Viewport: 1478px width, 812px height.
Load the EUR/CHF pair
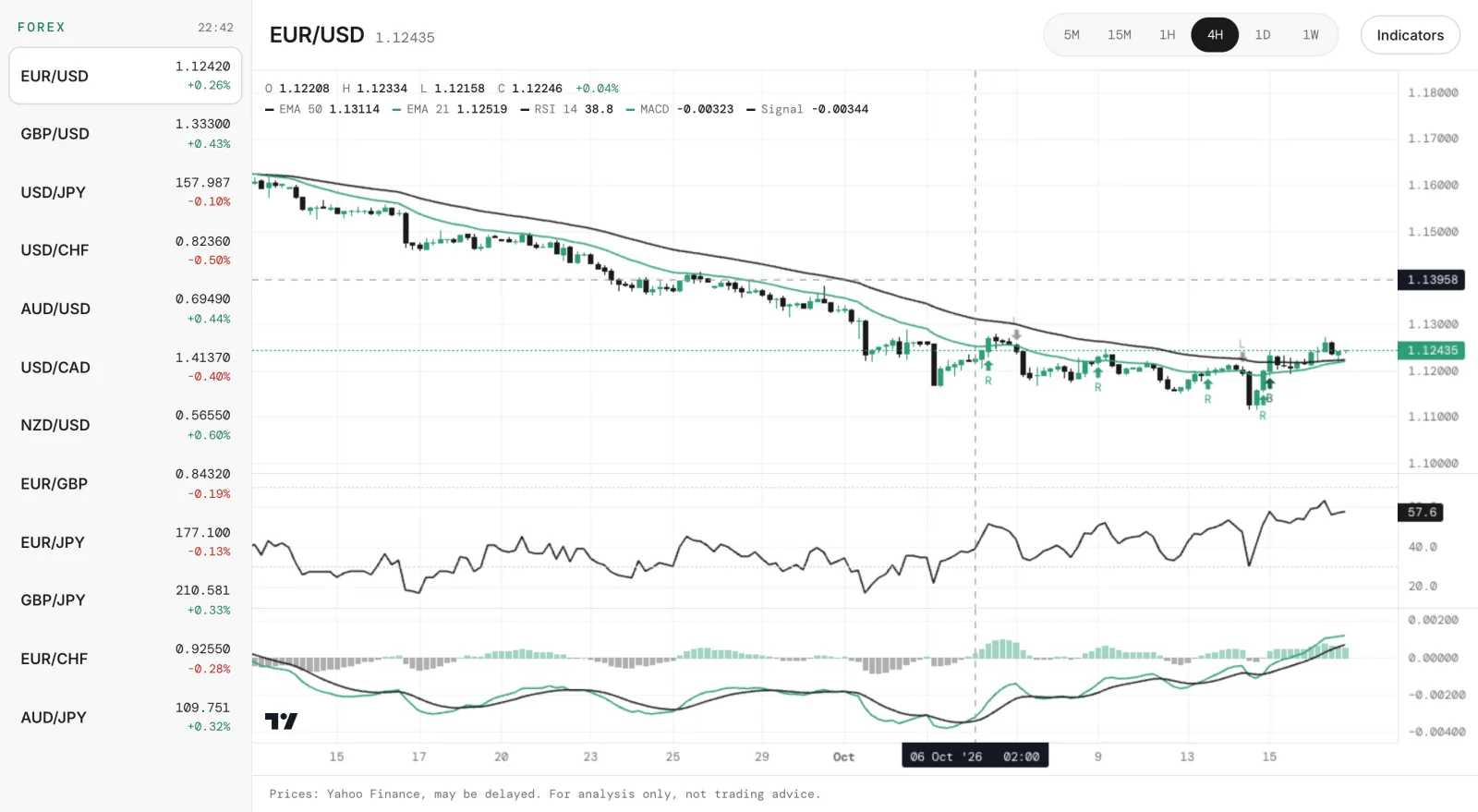(126, 659)
